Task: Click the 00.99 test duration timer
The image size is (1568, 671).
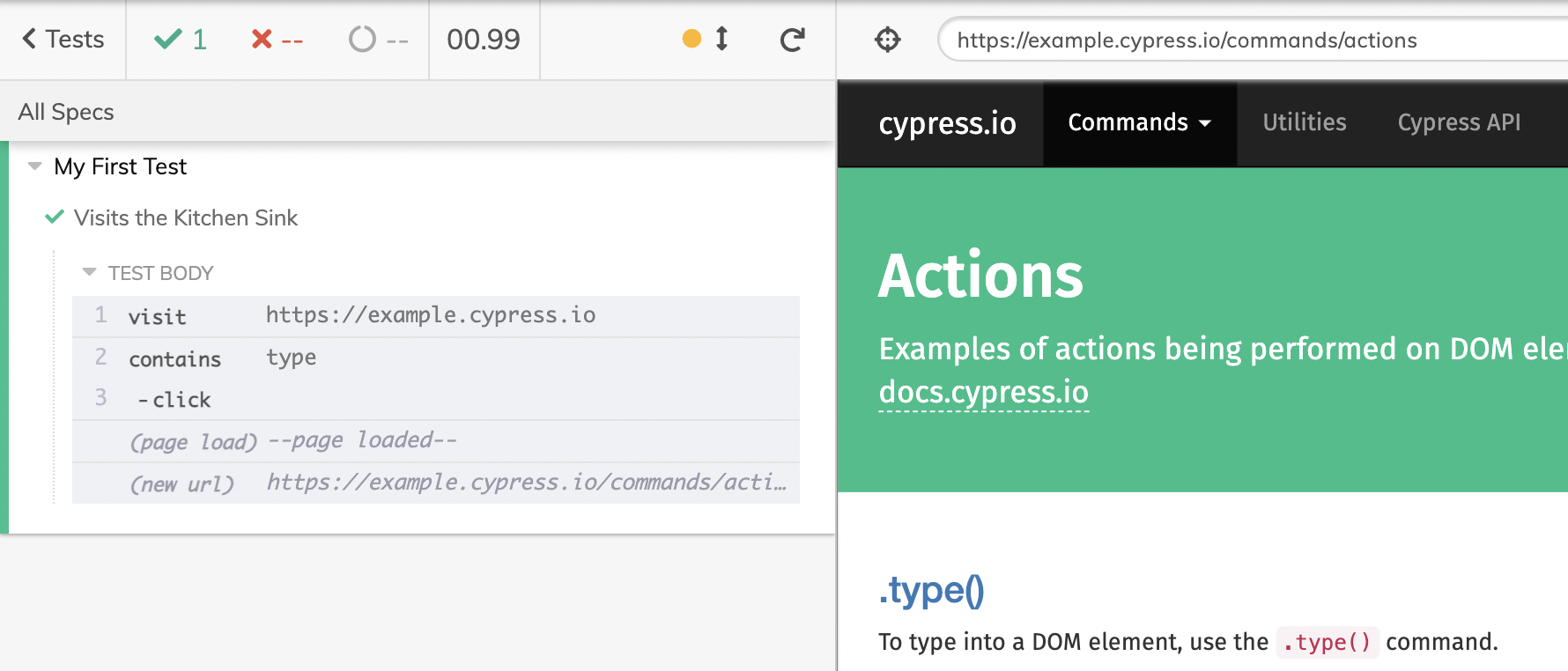Action: tap(484, 40)
